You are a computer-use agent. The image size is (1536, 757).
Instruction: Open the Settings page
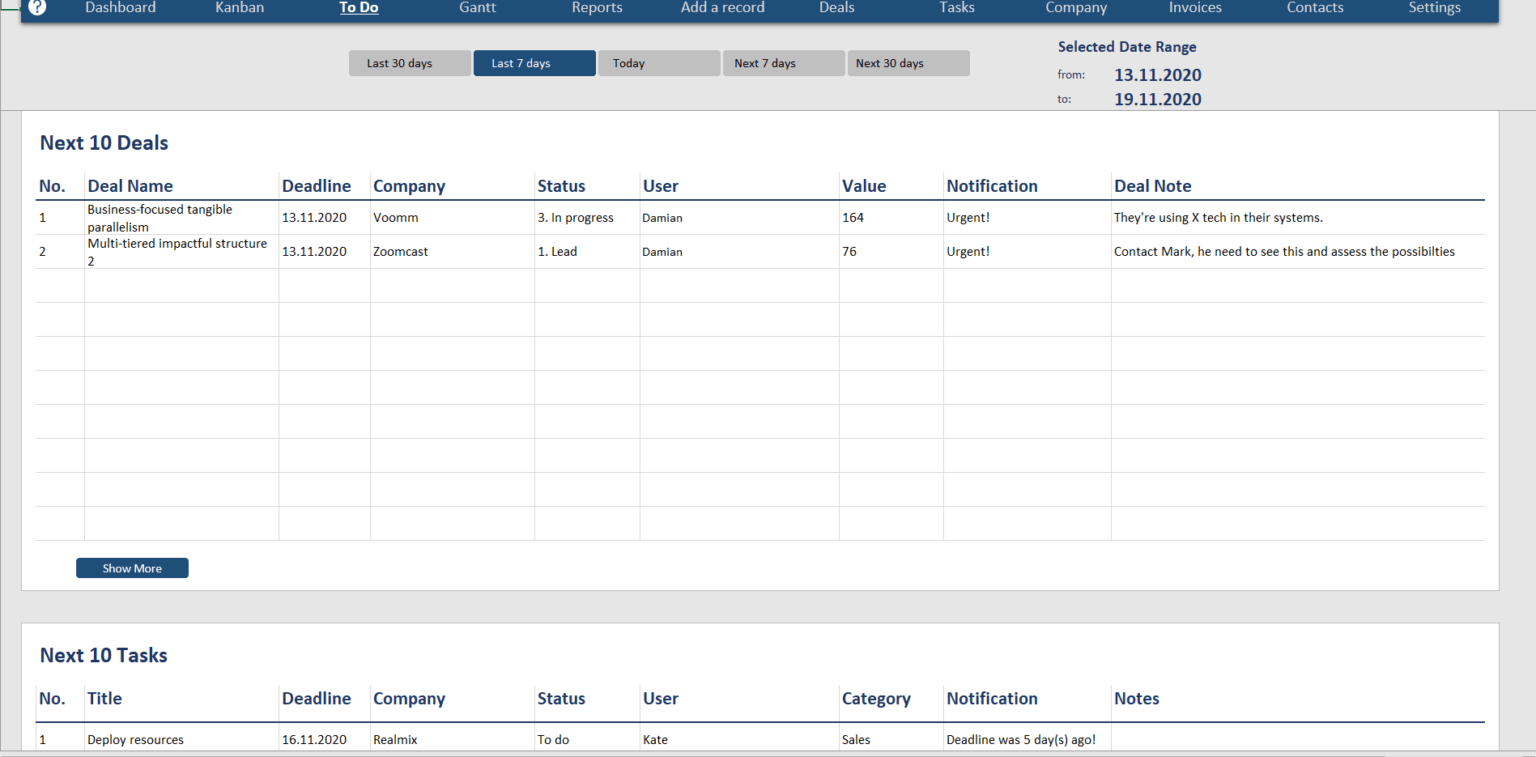tap(1434, 8)
